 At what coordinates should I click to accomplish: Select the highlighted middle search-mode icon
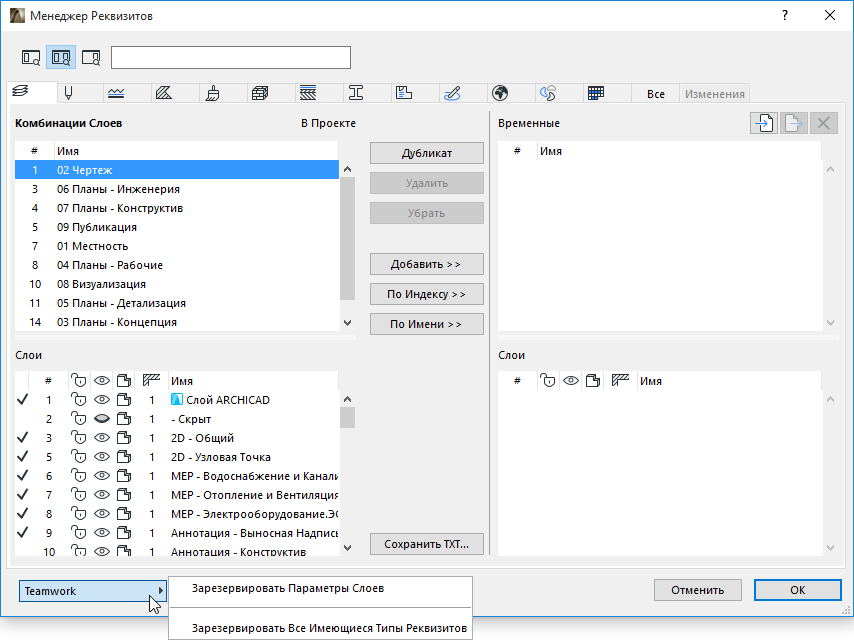[x=60, y=57]
